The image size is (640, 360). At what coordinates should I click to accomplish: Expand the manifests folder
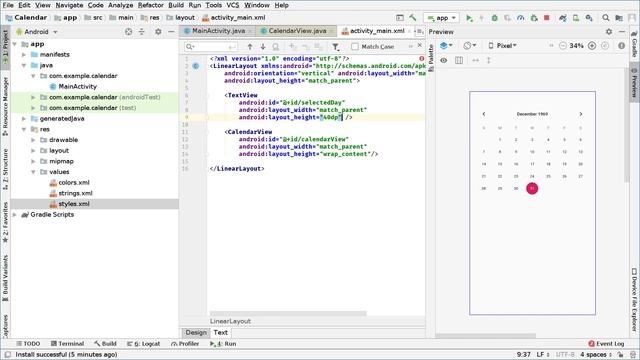(x=24, y=54)
